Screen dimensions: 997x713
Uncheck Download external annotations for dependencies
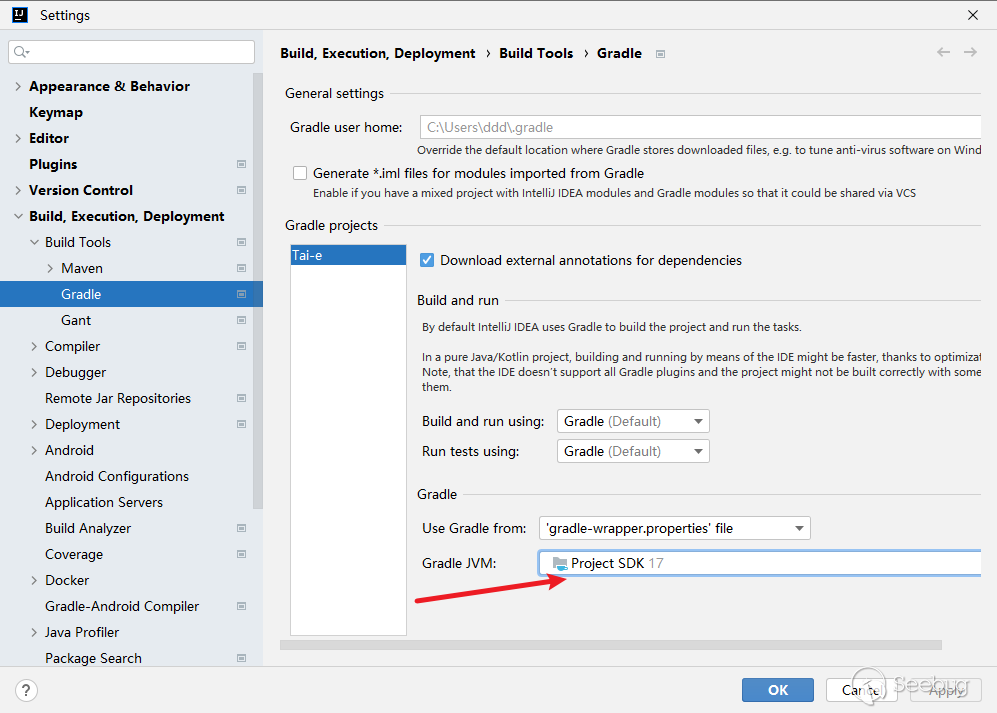tap(427, 260)
